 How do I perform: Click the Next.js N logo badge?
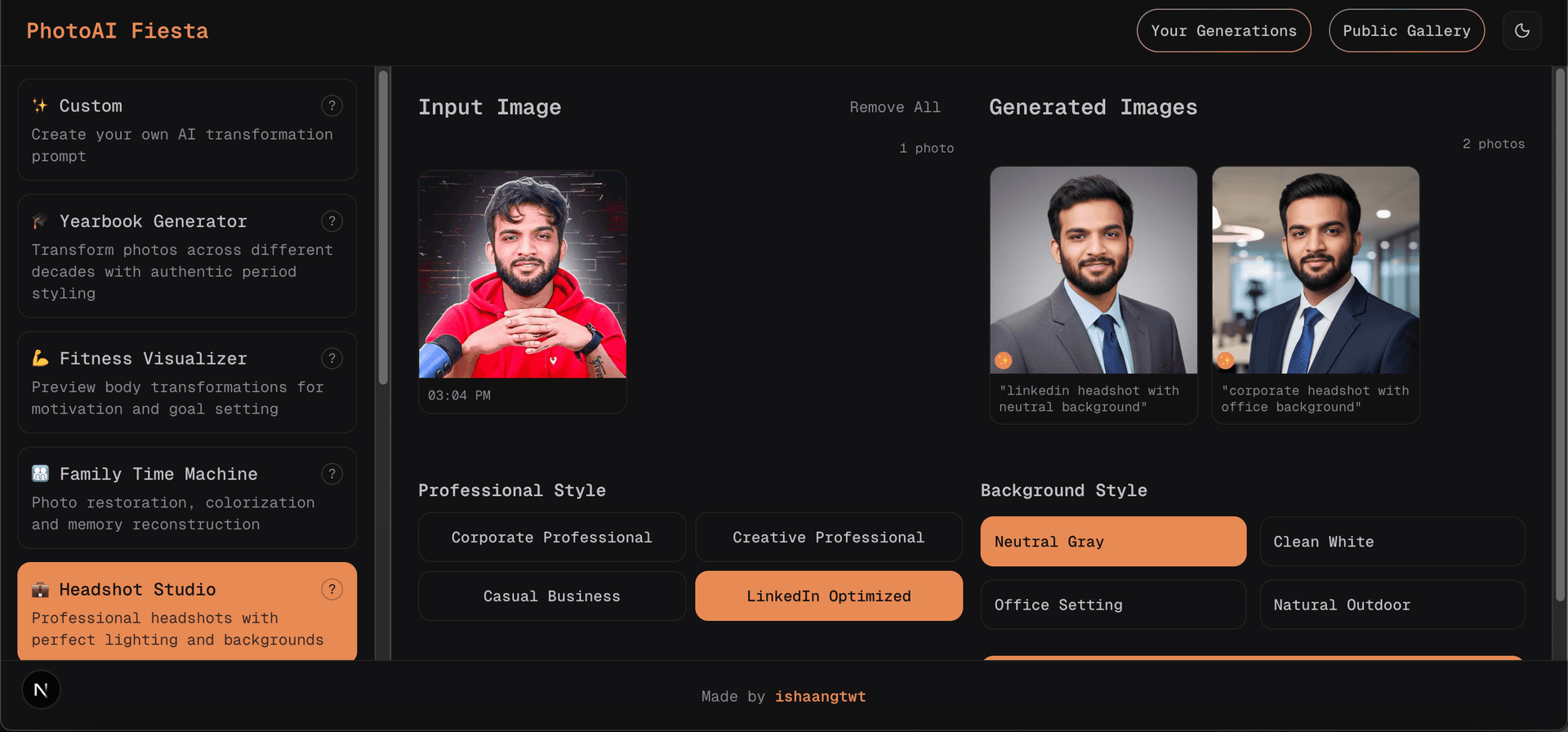tap(41, 690)
